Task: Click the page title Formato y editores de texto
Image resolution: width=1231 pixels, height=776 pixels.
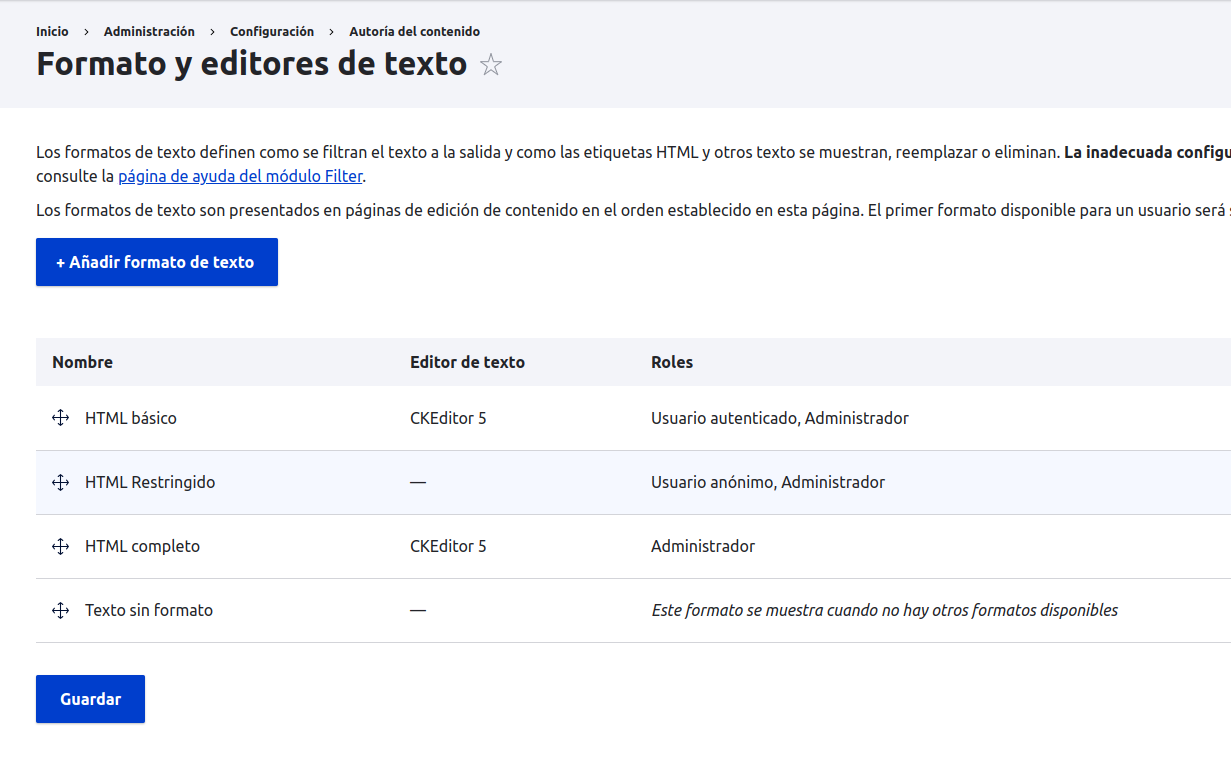Action: coord(252,64)
